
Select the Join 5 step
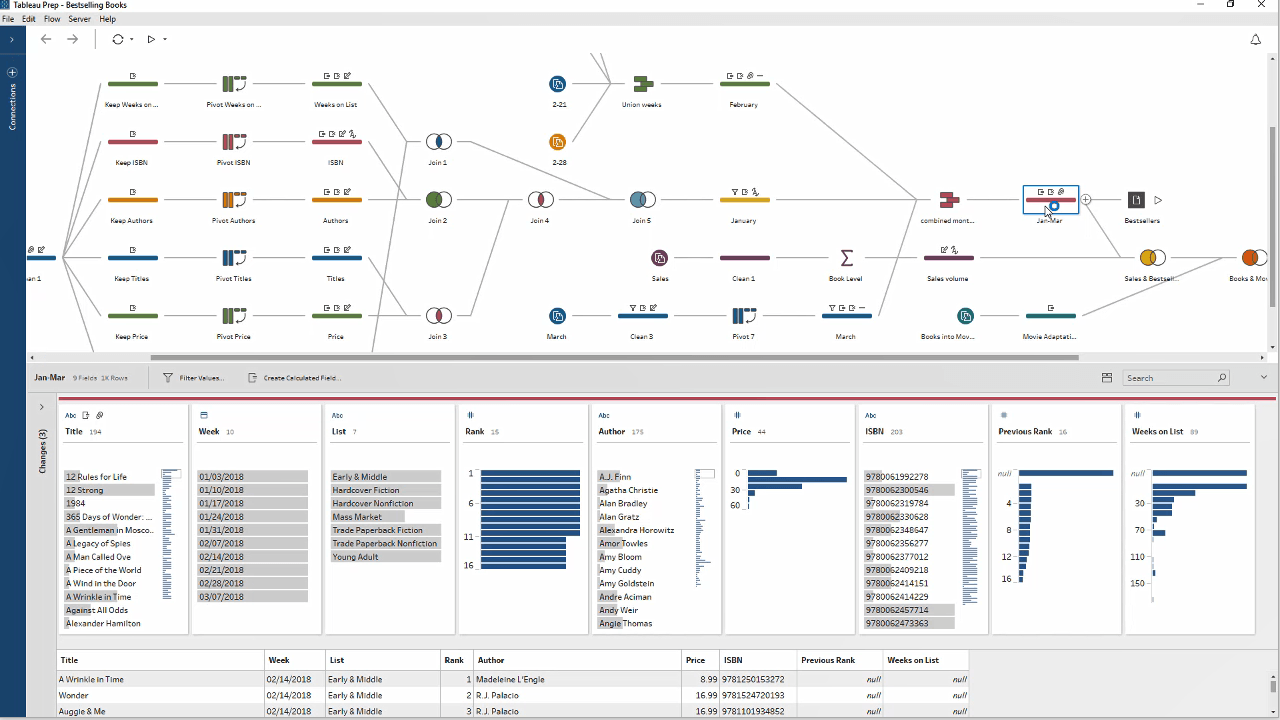coord(642,200)
